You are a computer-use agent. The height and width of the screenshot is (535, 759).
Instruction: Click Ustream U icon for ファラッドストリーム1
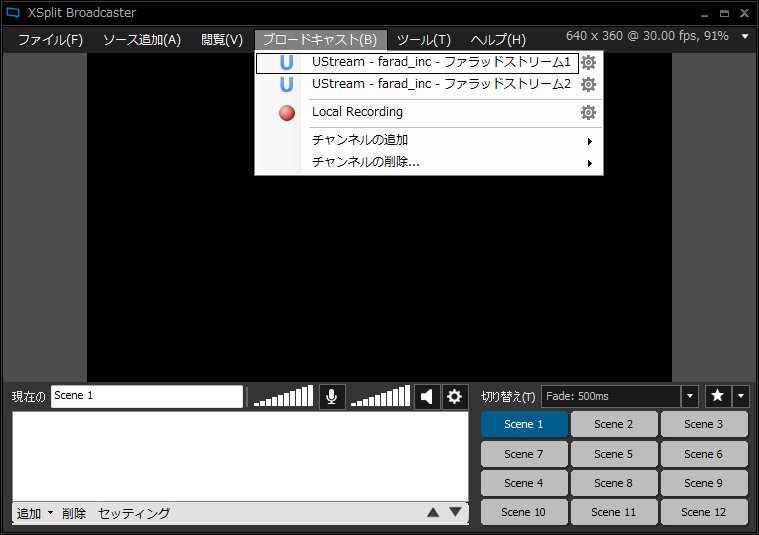click(x=287, y=63)
